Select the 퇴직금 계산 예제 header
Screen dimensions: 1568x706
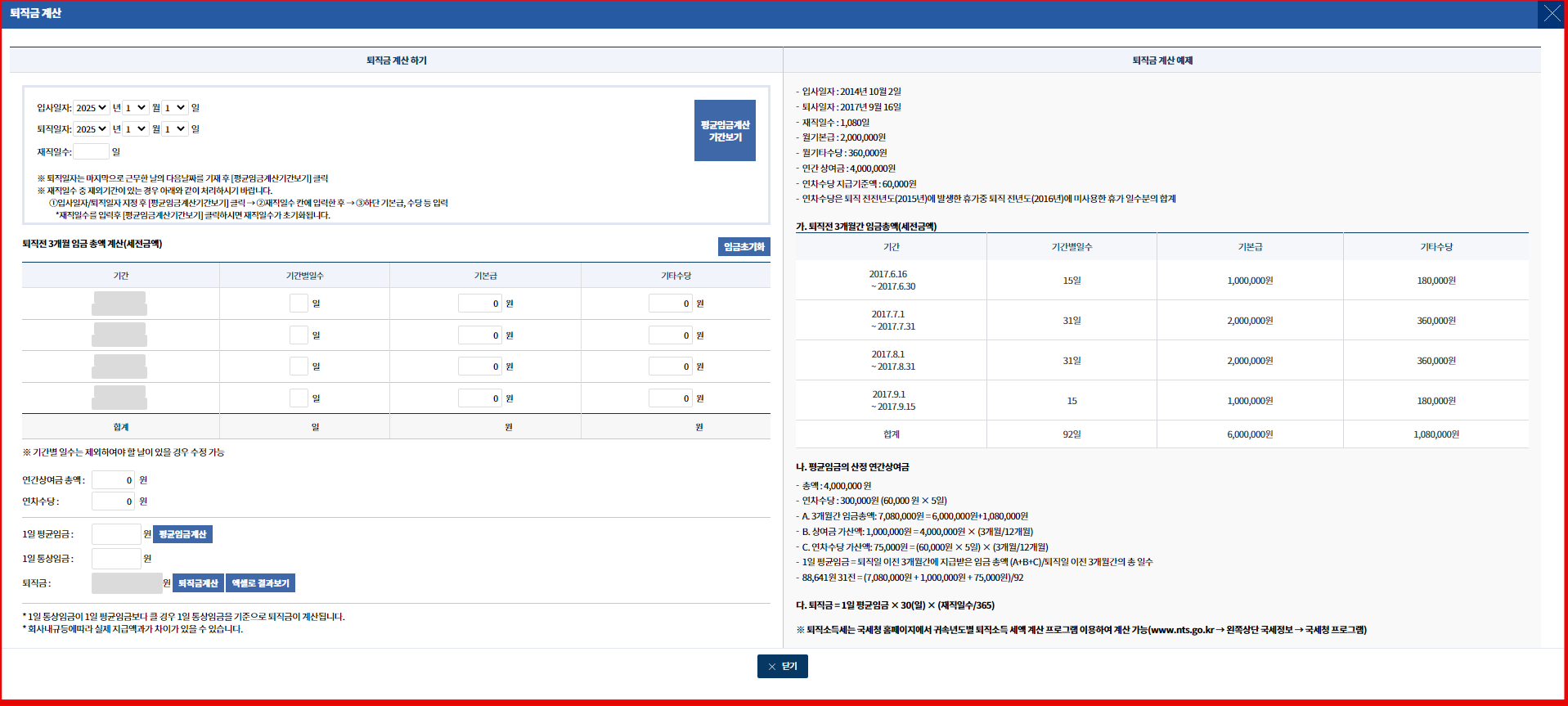click(1162, 61)
